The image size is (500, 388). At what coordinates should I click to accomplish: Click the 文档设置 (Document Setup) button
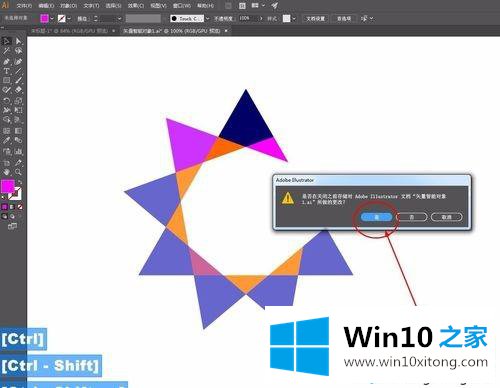[315, 19]
